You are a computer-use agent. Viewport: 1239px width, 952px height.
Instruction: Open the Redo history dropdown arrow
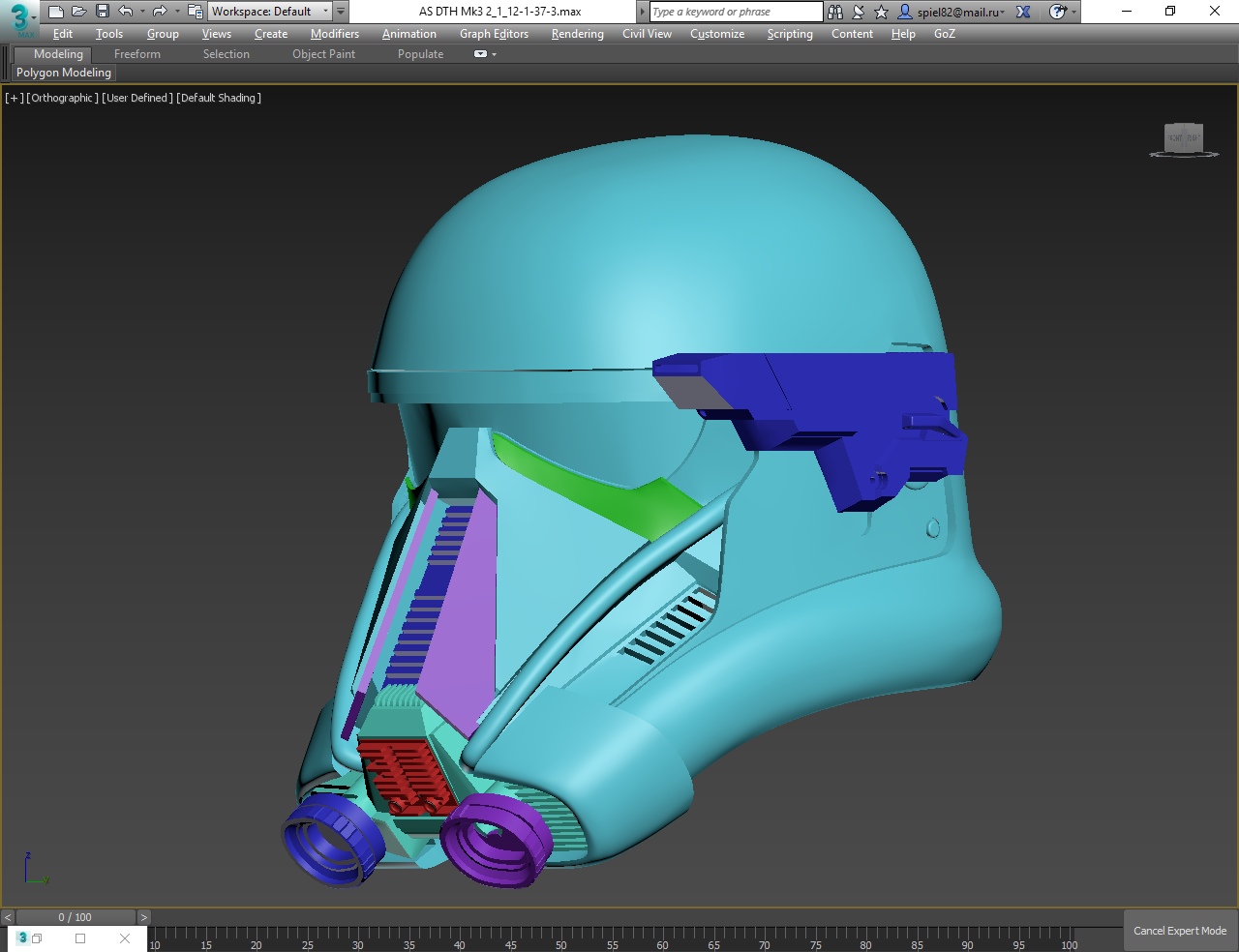(x=177, y=12)
